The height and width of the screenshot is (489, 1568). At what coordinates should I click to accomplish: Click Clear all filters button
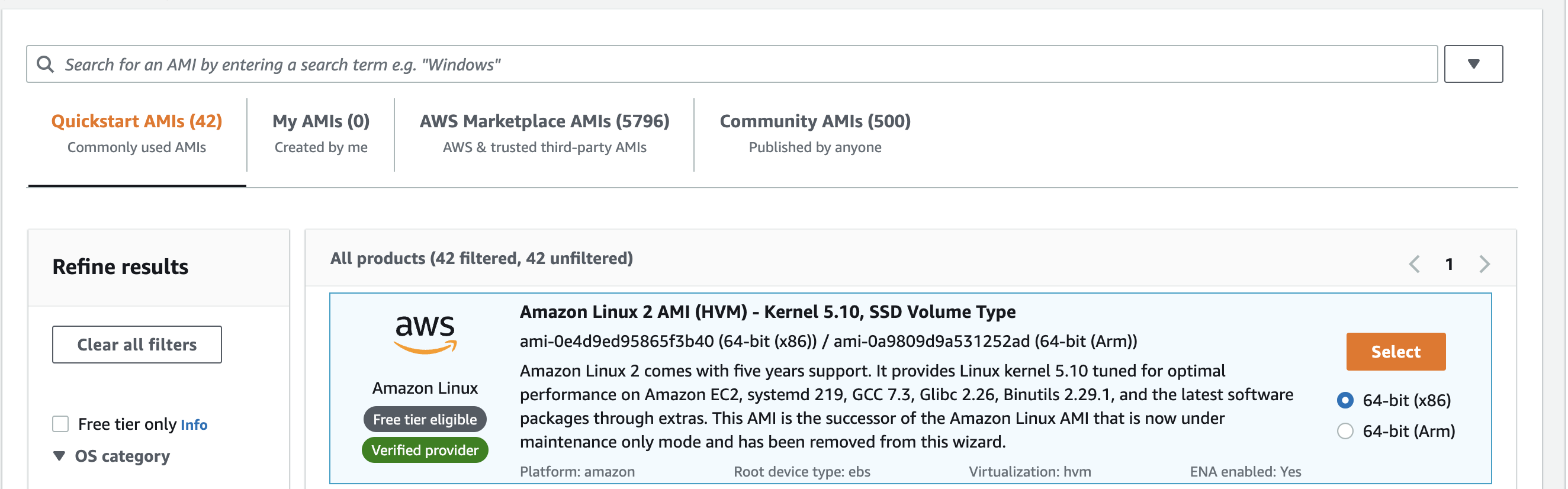(137, 344)
